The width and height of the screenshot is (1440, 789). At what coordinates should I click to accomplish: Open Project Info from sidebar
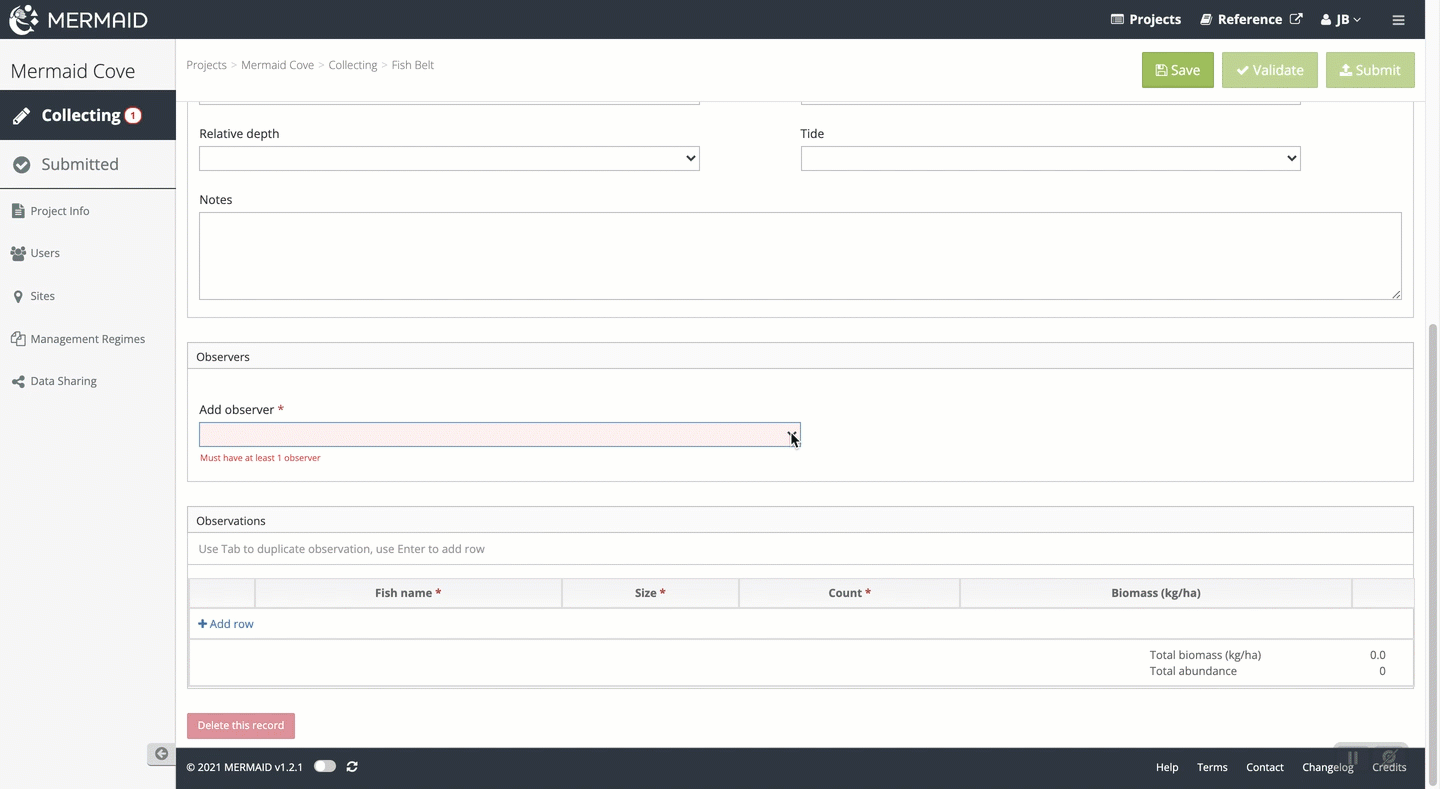click(59, 211)
